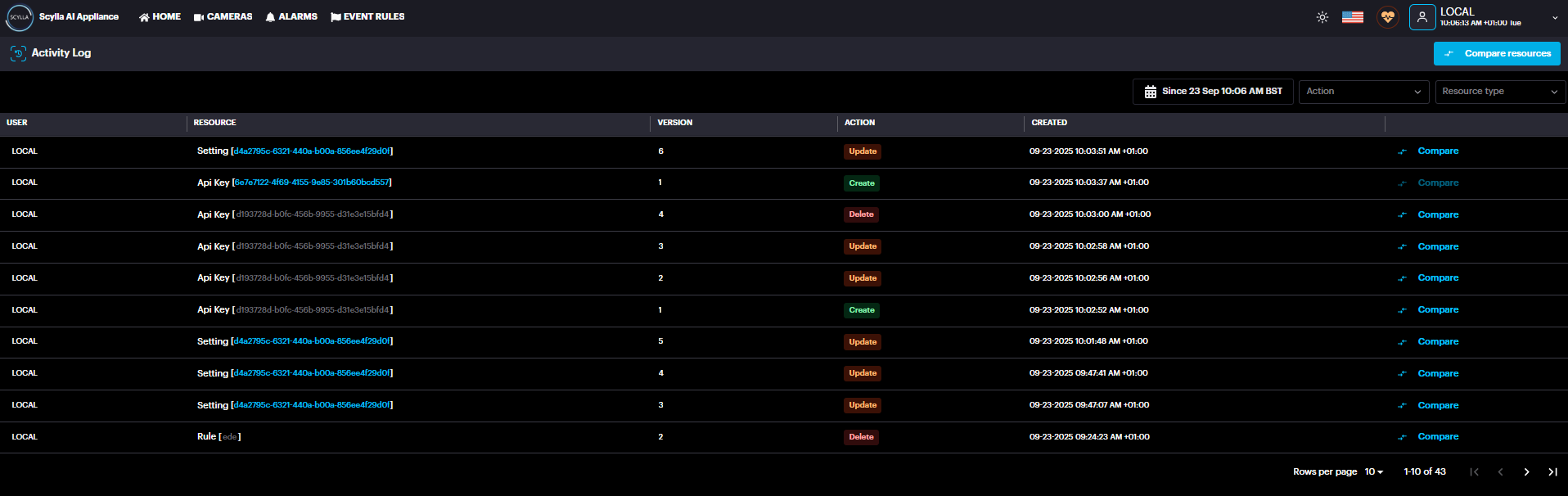Image resolution: width=1568 pixels, height=496 pixels.
Task: Open the user profile avatar icon
Action: [x=1422, y=17]
